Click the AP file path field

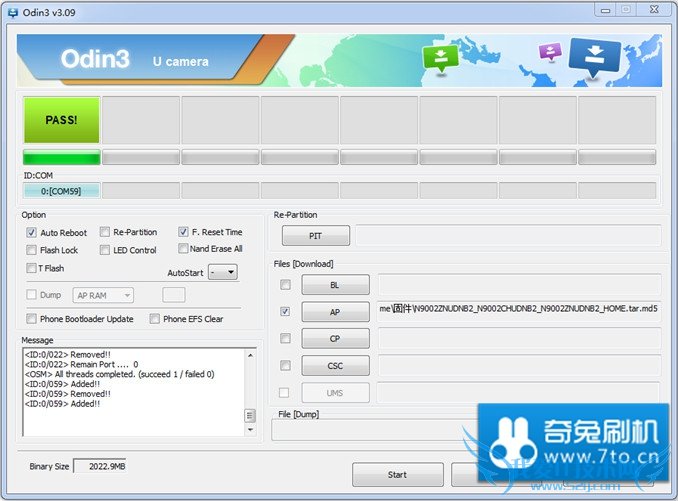click(519, 311)
